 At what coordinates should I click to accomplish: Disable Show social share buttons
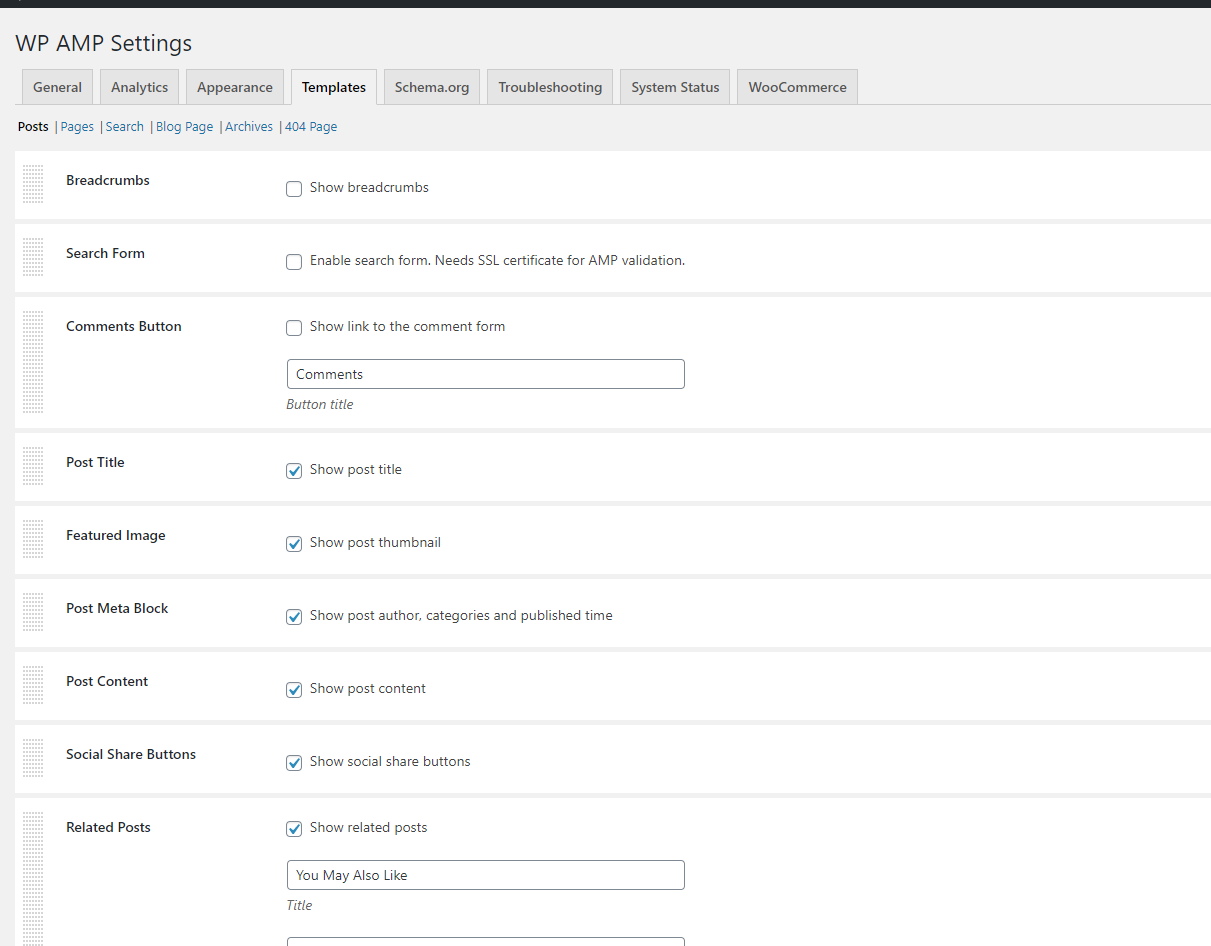click(294, 763)
